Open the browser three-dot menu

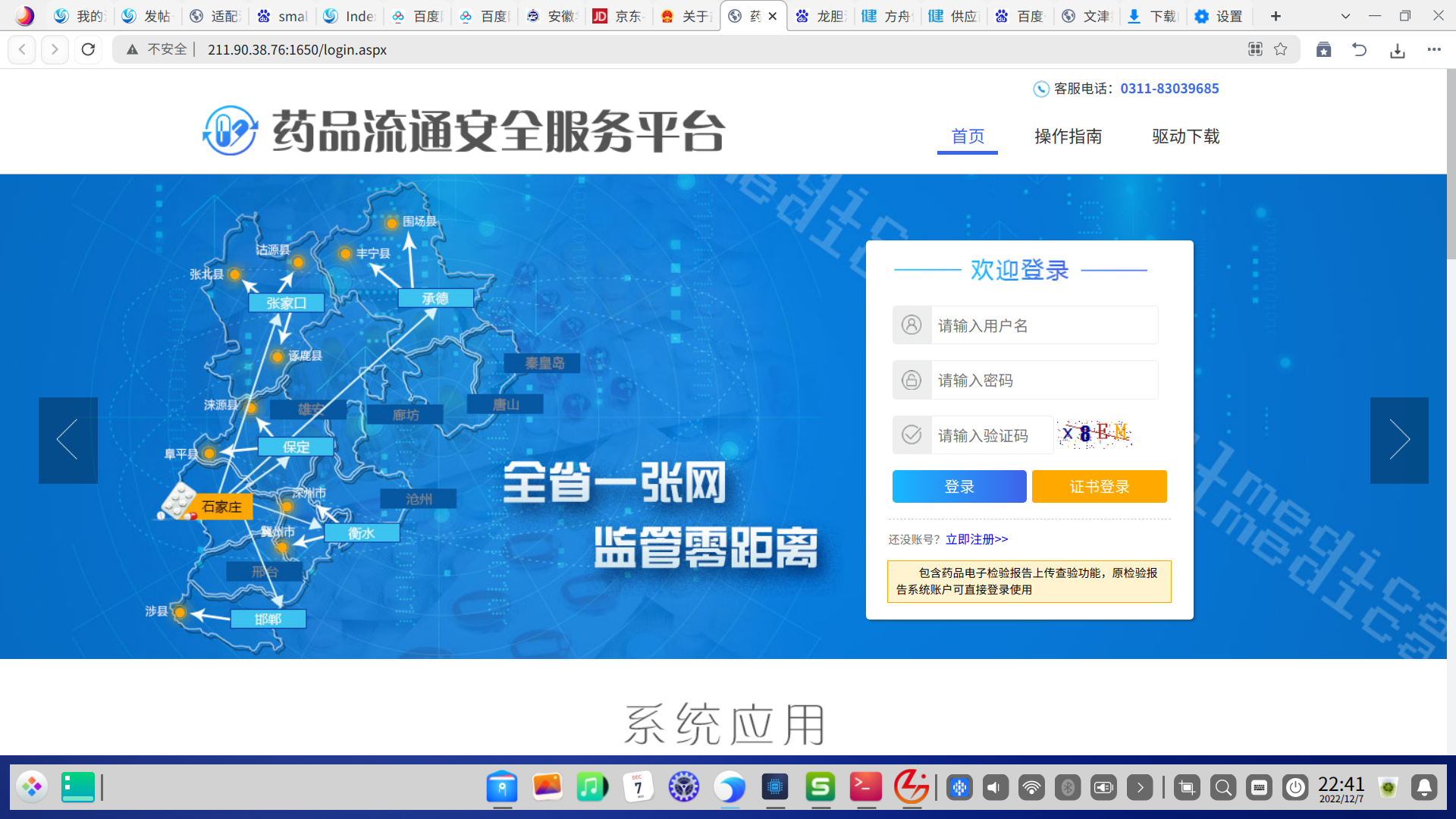click(1433, 50)
